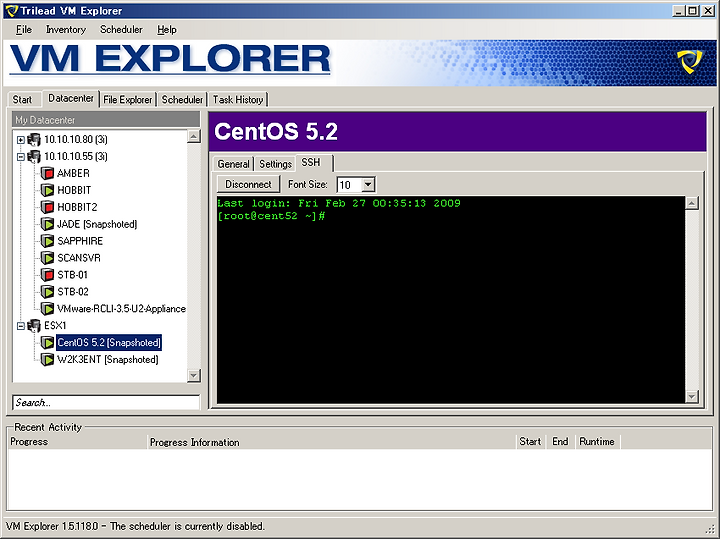This screenshot has width=720, height=539.
Task: Open the Help menu
Action: (x=167, y=29)
